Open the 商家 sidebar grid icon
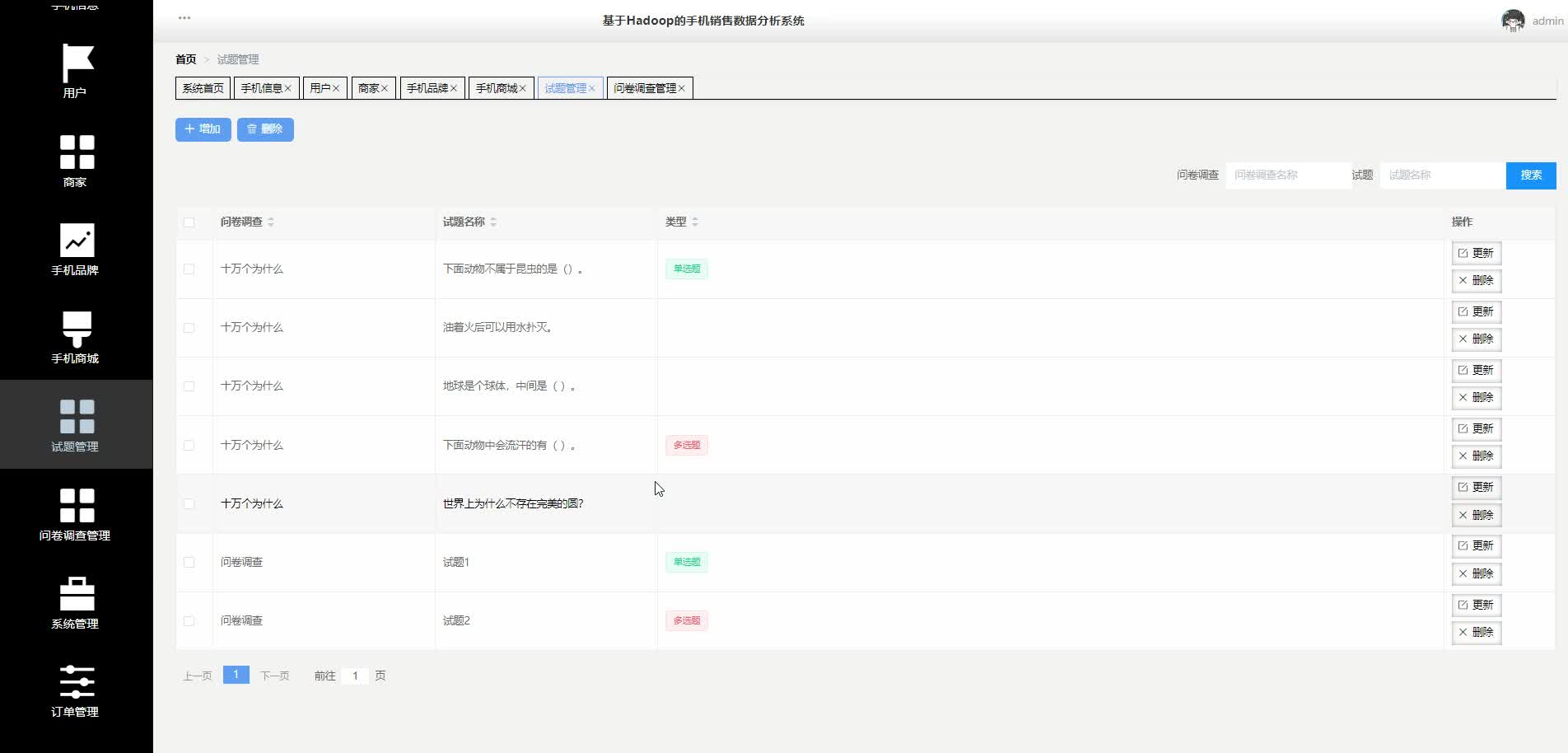This screenshot has width=1568, height=753. pyautogui.click(x=77, y=152)
